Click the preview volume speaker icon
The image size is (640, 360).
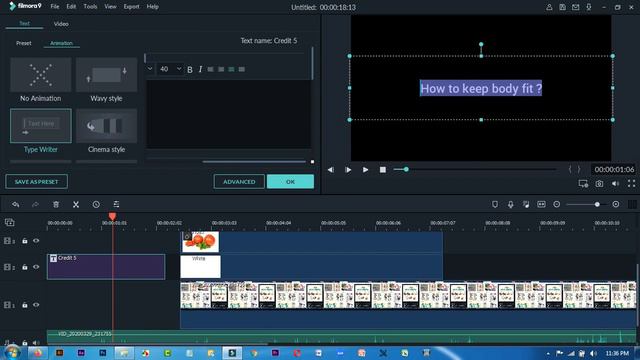click(615, 184)
